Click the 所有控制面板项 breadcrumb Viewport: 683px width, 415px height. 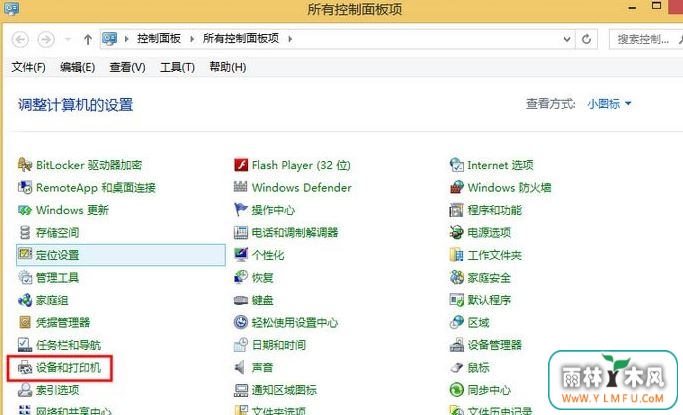click(x=241, y=39)
